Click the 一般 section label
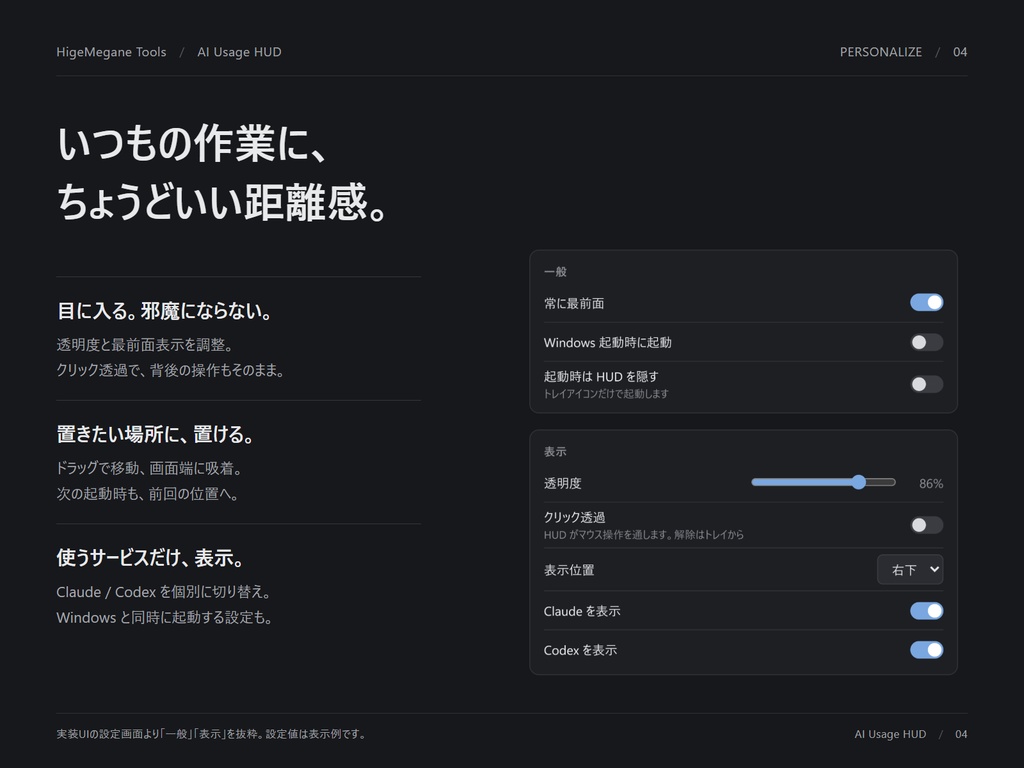The image size is (1024, 768). point(555,272)
